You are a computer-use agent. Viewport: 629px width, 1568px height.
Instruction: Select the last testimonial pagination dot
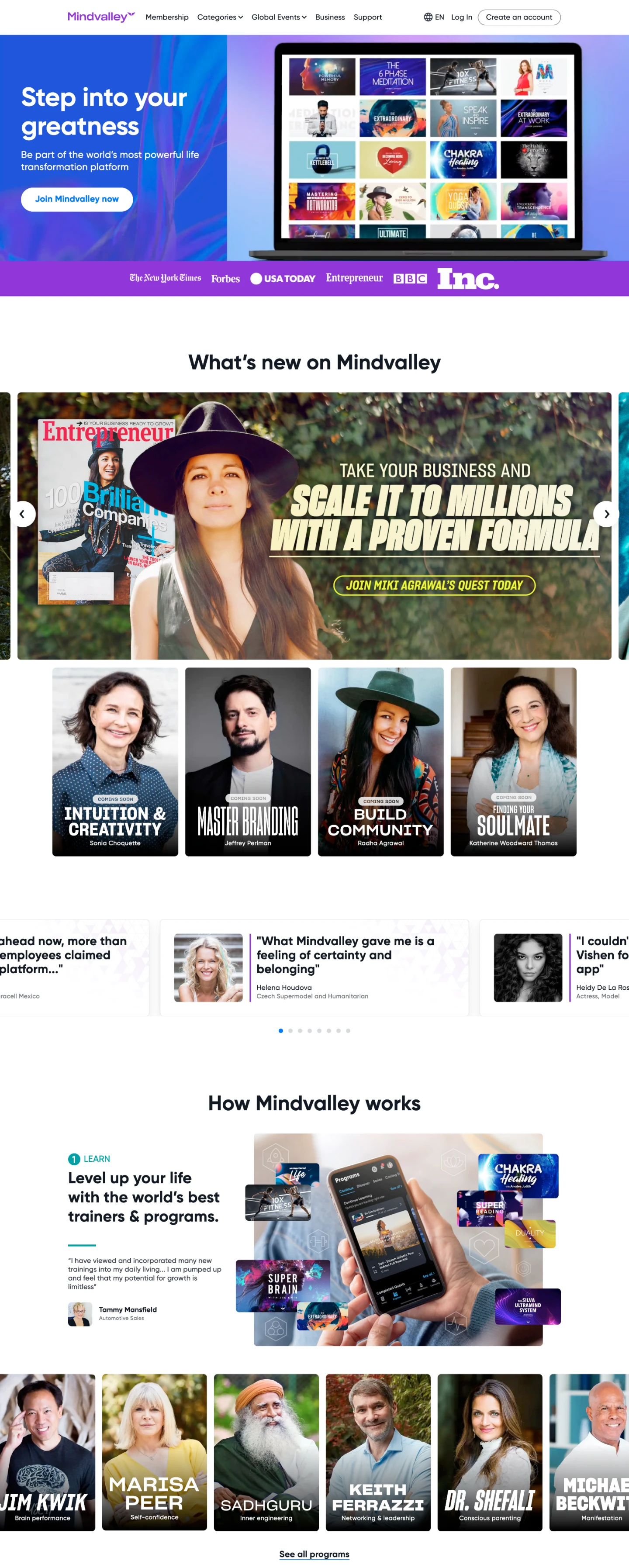348,1030
